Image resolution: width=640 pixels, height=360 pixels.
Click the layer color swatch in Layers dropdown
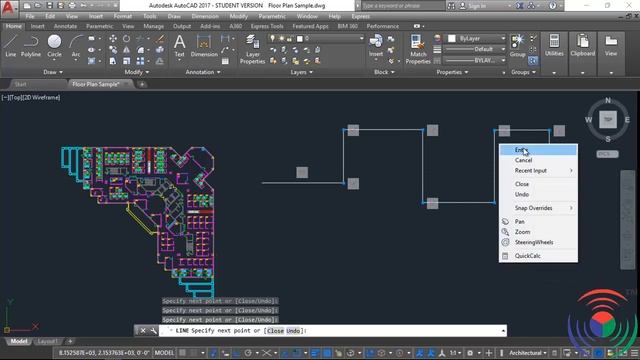pyautogui.click(x=300, y=38)
